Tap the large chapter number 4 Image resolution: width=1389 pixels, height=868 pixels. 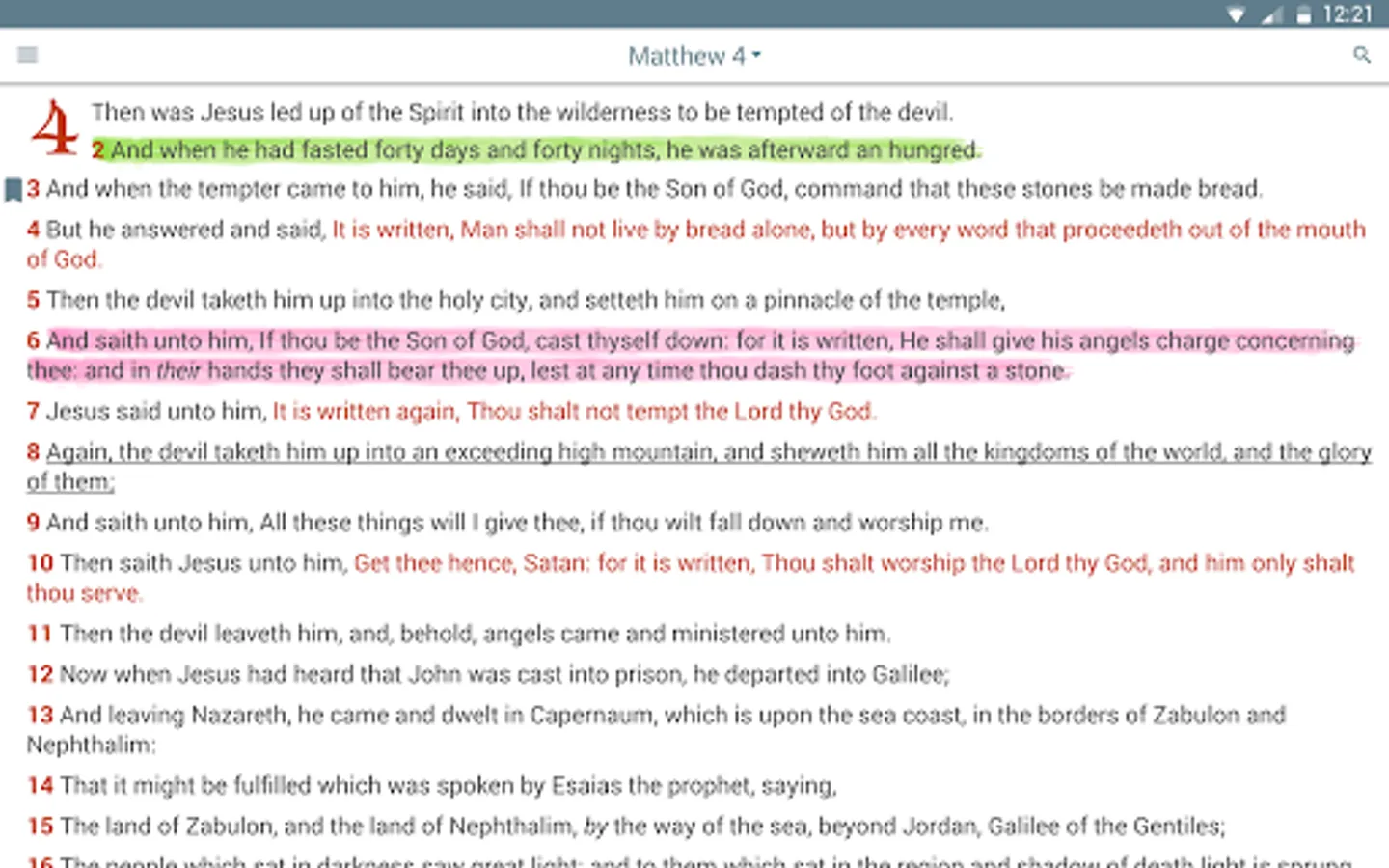coord(54,128)
